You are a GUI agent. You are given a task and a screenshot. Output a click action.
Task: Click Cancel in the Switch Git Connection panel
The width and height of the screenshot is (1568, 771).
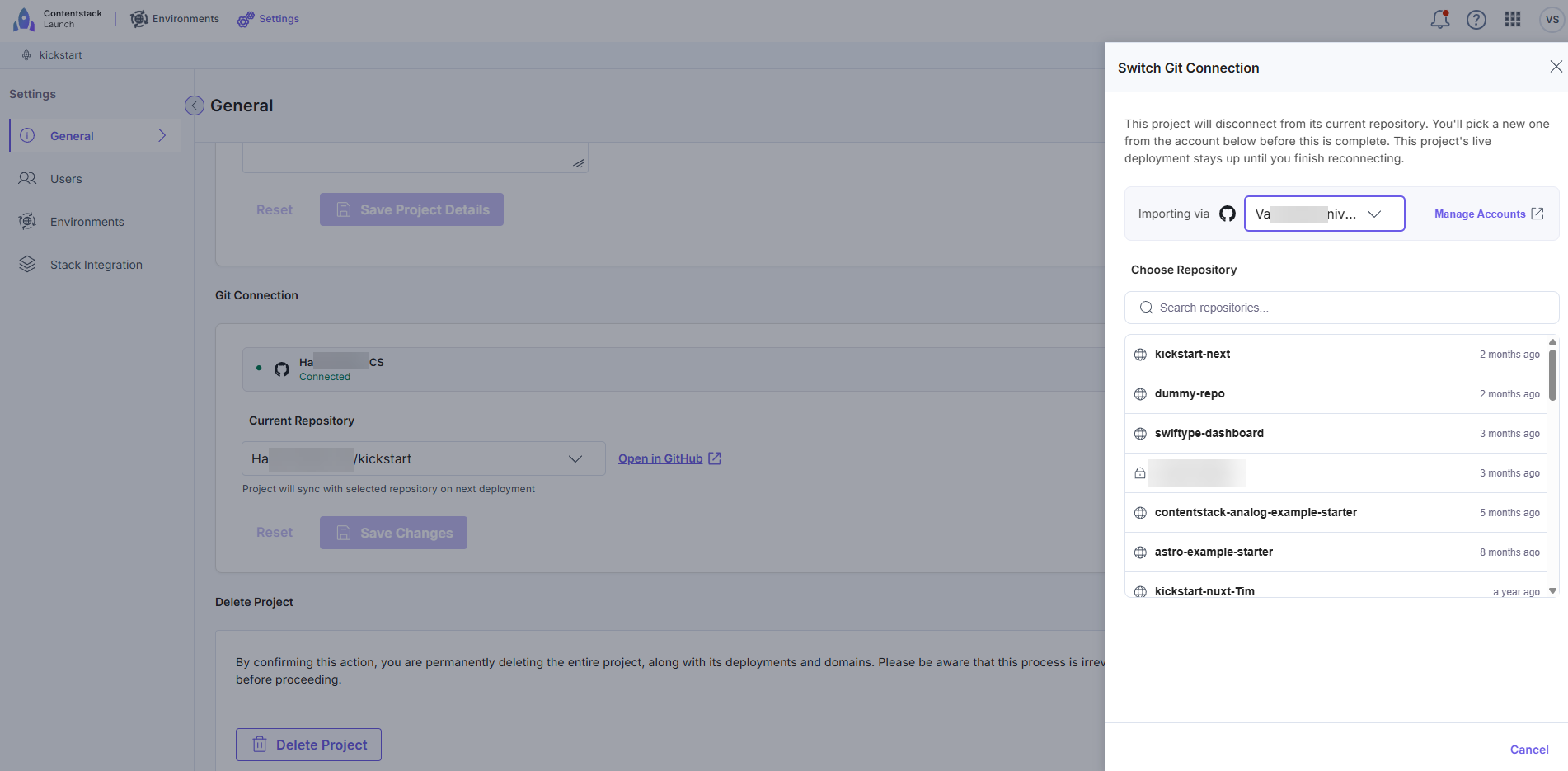pyautogui.click(x=1529, y=750)
